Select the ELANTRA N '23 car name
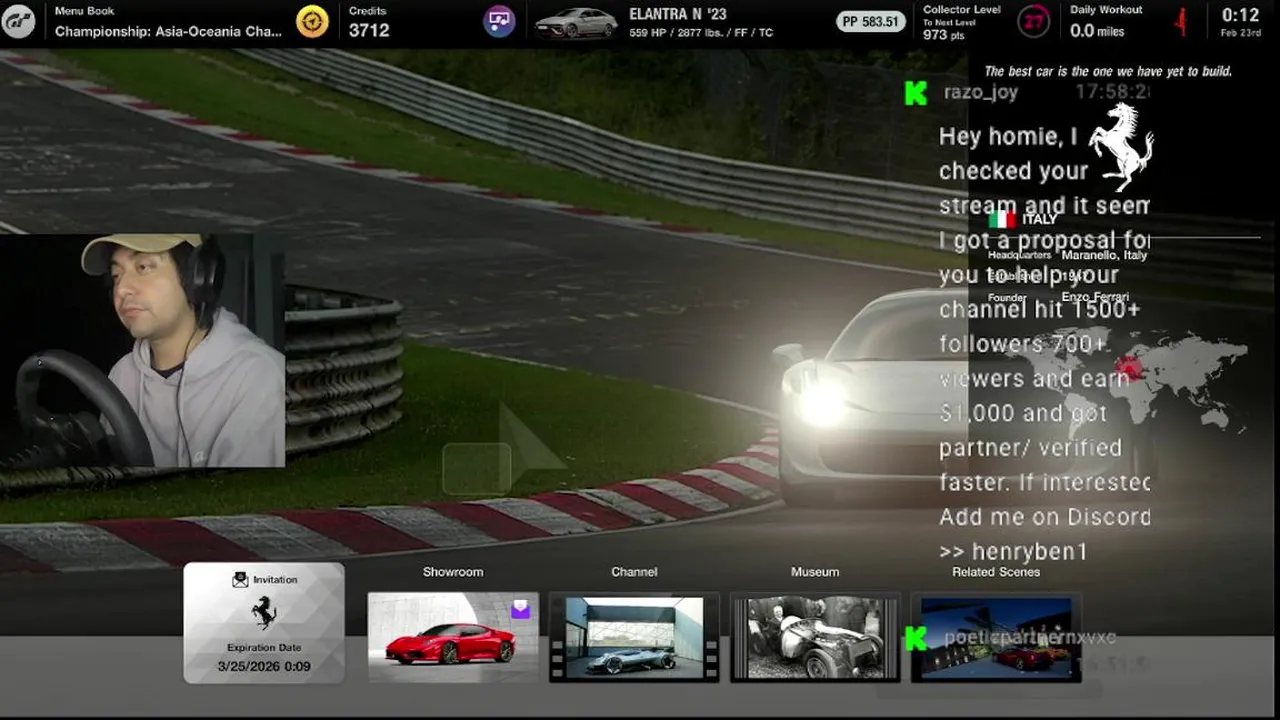 coord(678,14)
